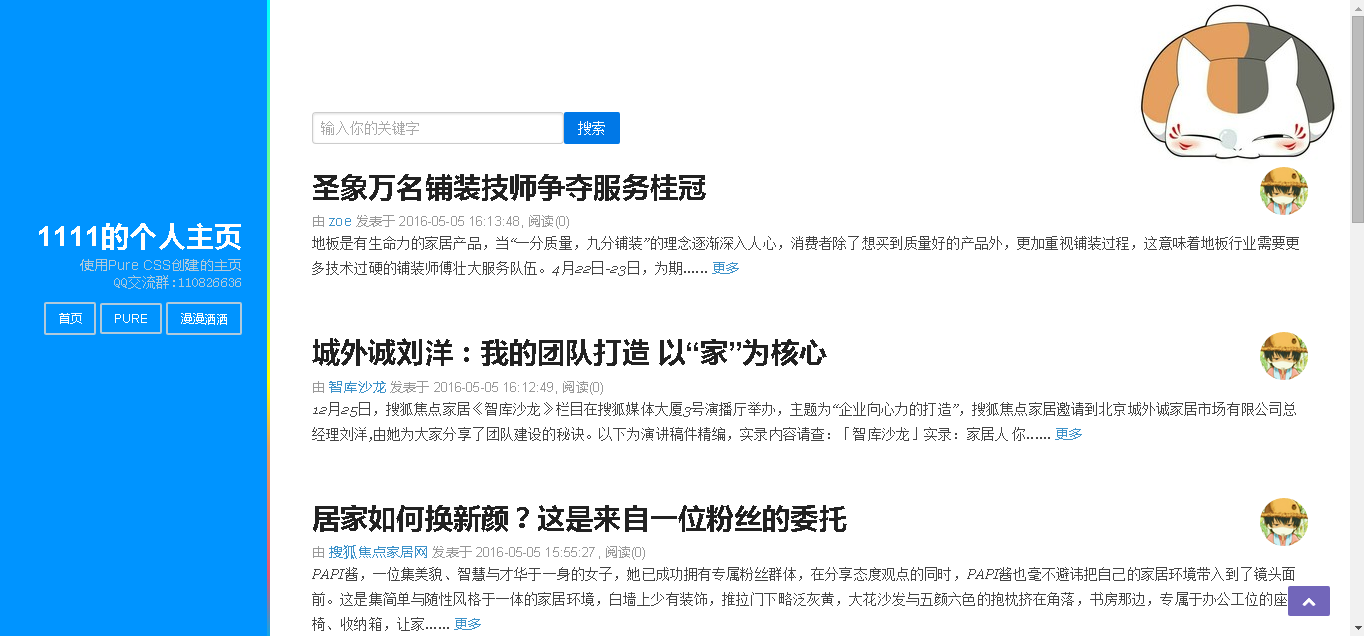Select the 漫漫洒洒 navigation item

tap(204, 319)
